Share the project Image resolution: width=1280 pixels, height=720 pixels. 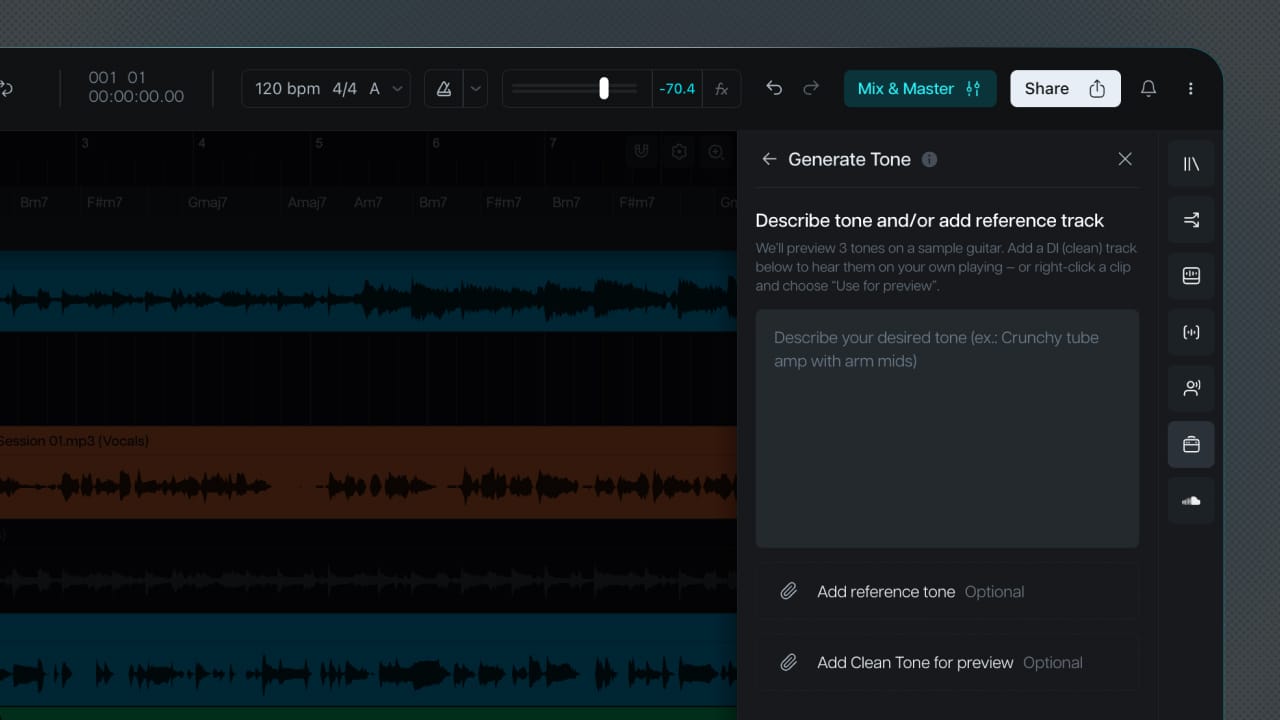point(1065,89)
